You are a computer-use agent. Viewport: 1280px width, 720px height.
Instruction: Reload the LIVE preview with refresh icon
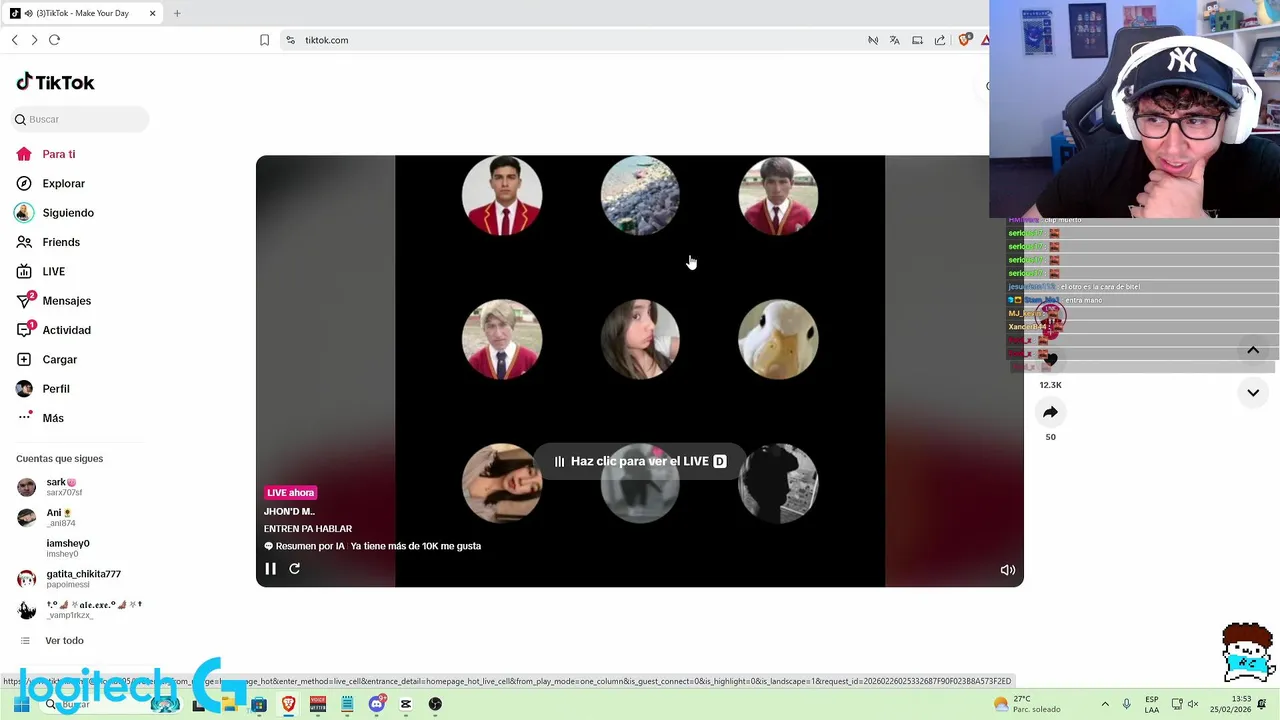(294, 568)
